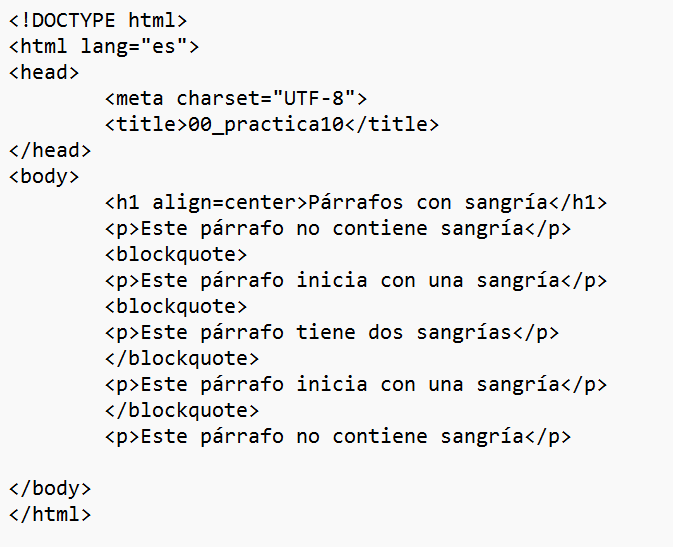Click the first opening blockquote tag
Image resolution: width=673 pixels, height=547 pixels.
[x=176, y=255]
